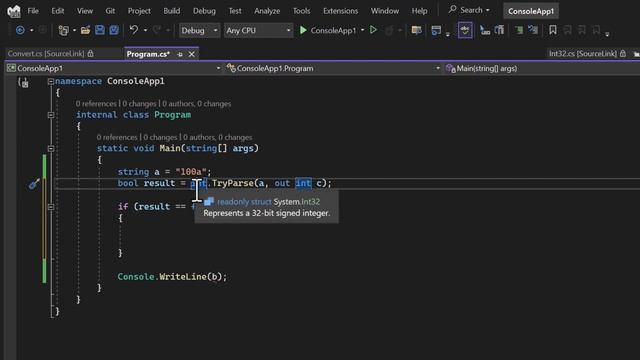Open the Analyze menu
The height and width of the screenshot is (360, 640).
[267, 11]
